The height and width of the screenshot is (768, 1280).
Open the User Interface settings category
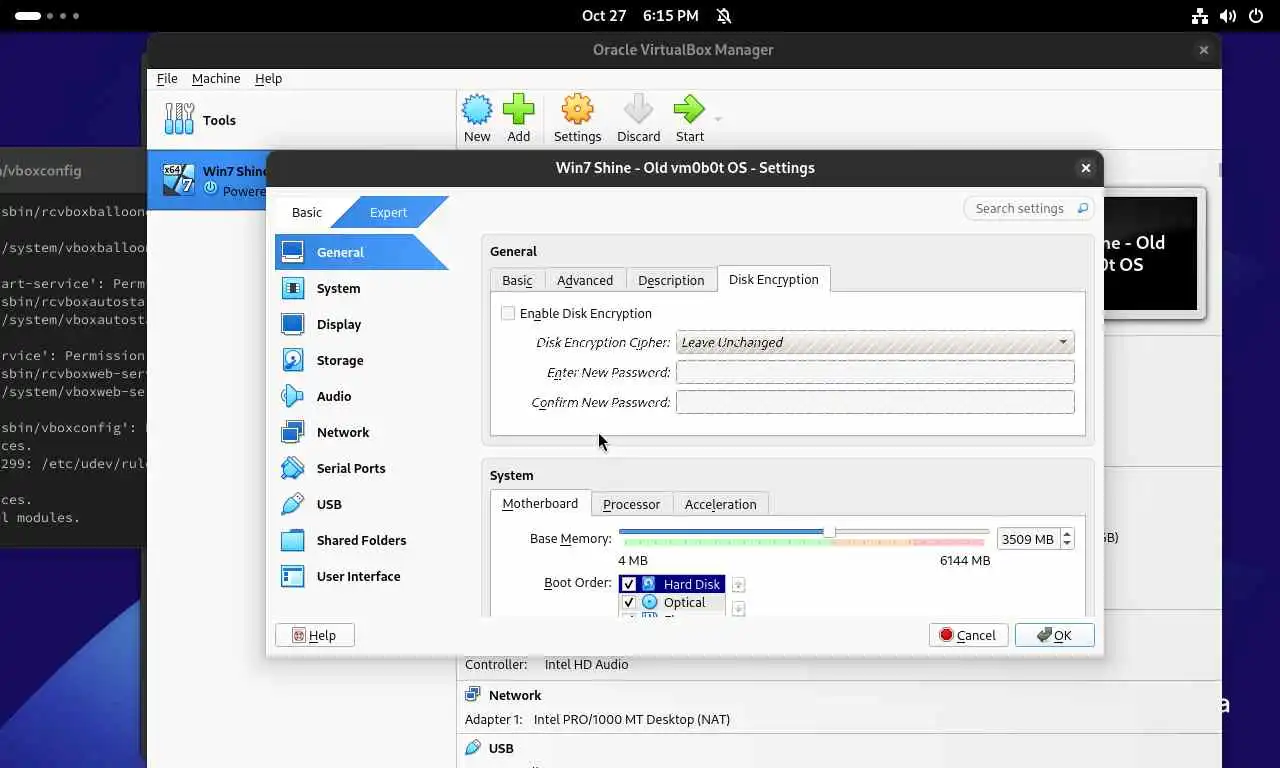(362, 576)
